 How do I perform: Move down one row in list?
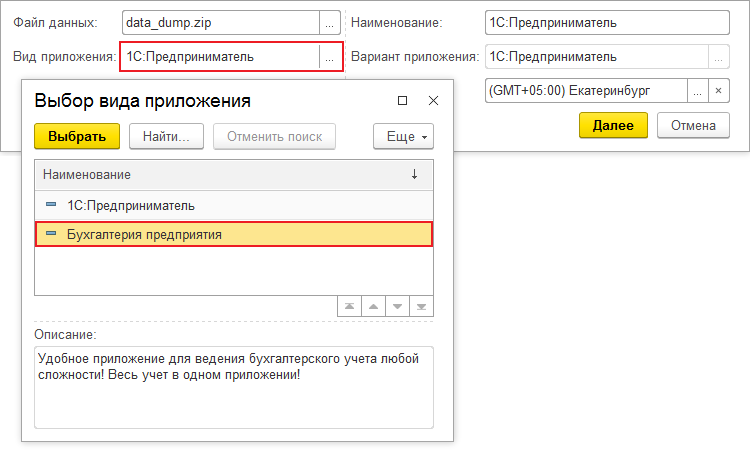[x=397, y=306]
